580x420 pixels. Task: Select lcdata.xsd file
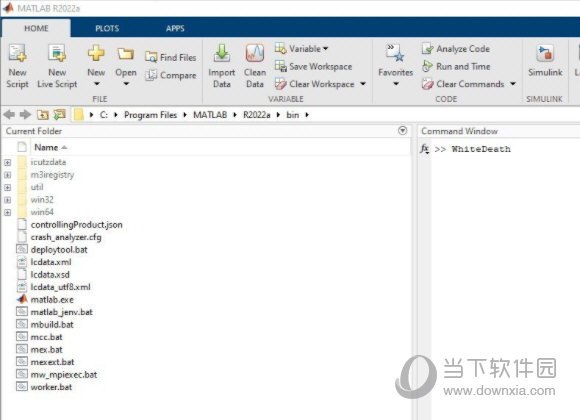(43, 275)
